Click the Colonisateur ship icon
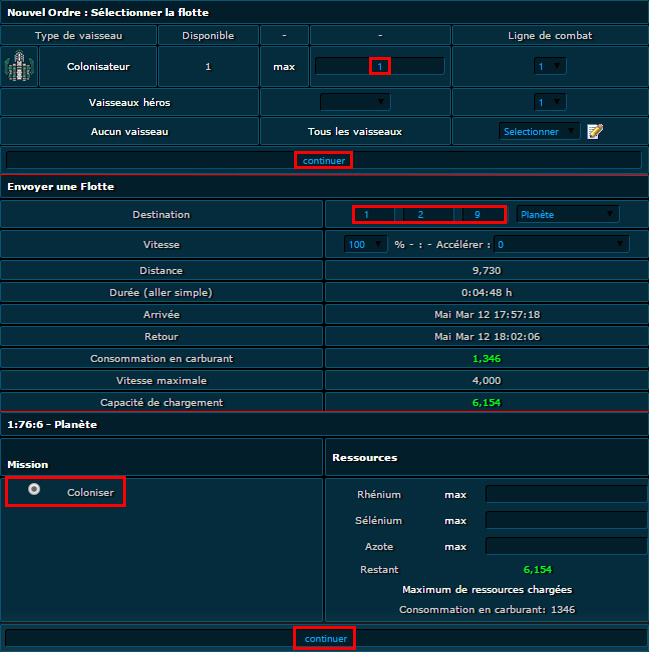 tap(19, 67)
